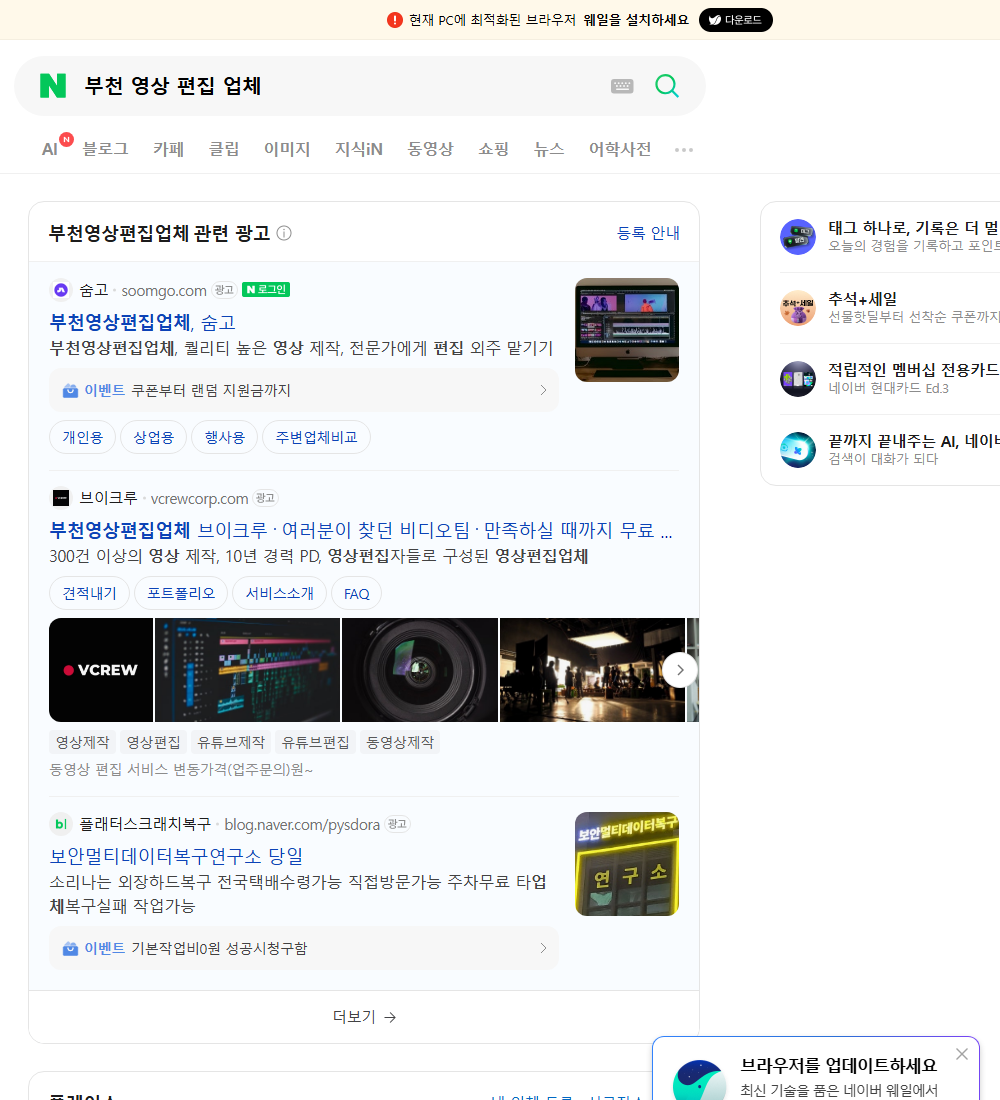
Task: Open the film studio set thumbnail
Action: 592,670
